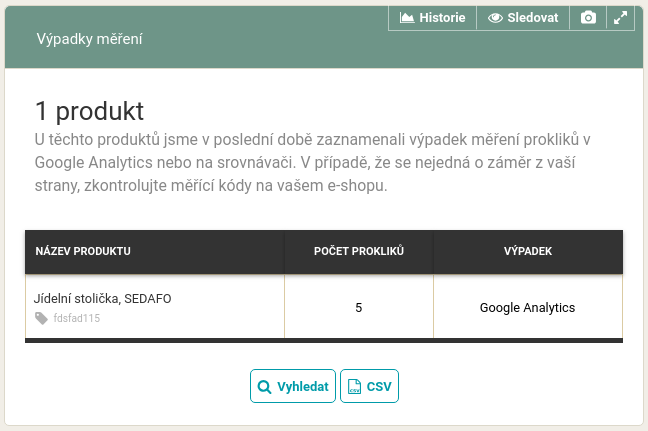Export the table with the CSV button

[369, 386]
